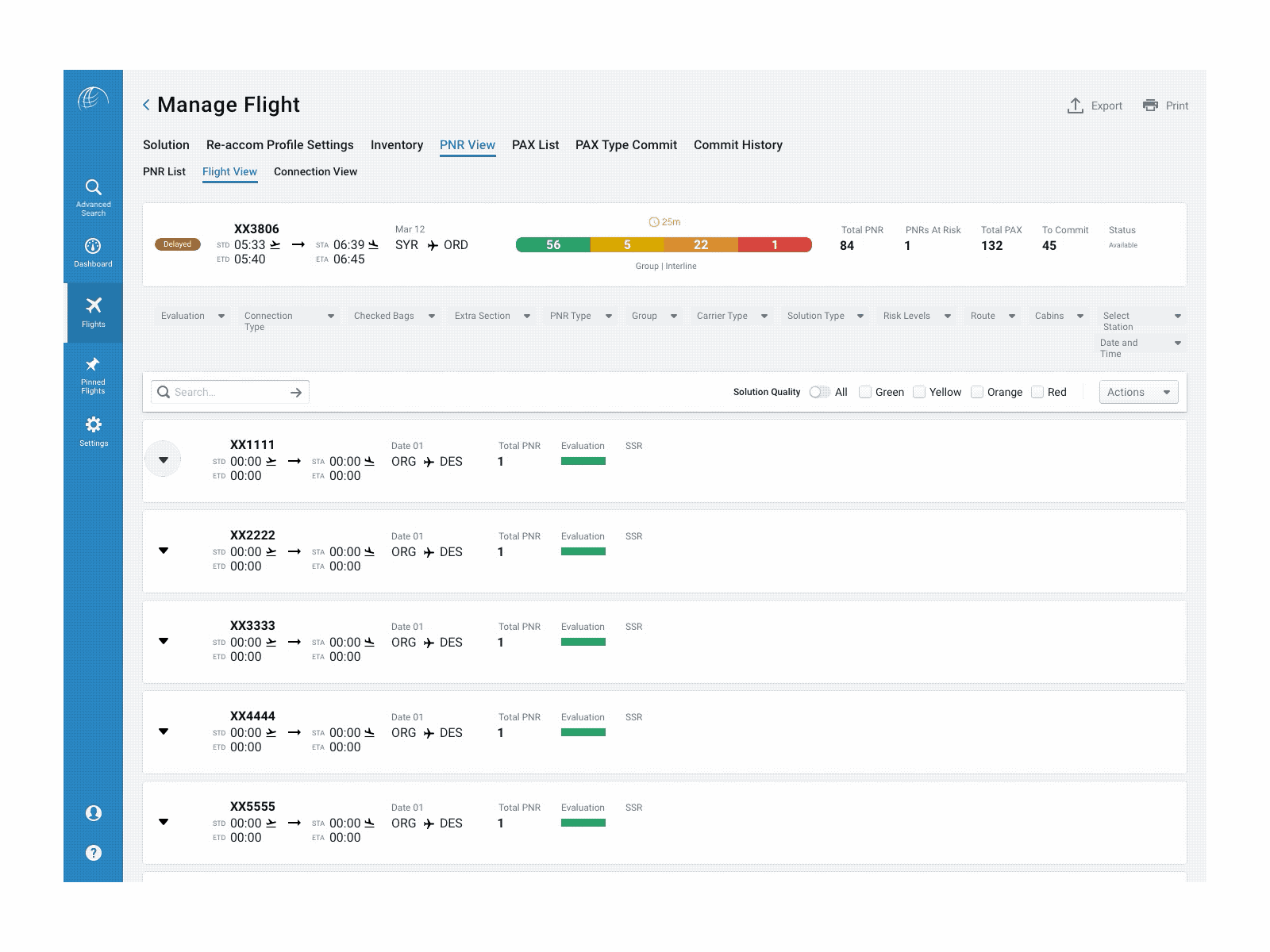1270x952 pixels.
Task: Toggle the All solution quality switch
Action: (x=818, y=392)
